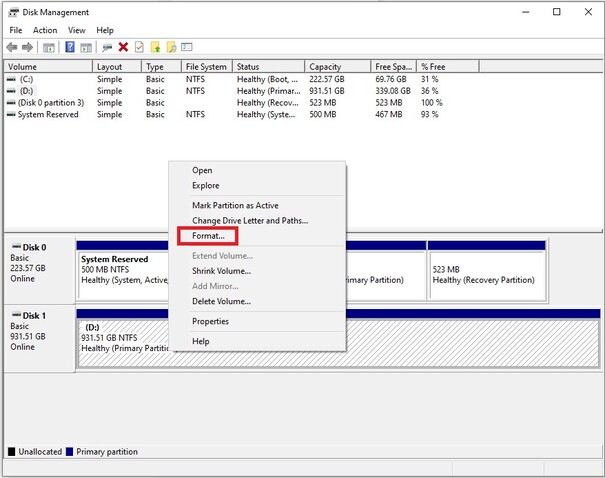Click the blue Help toolbar icon
The width and height of the screenshot is (605, 478).
(x=70, y=47)
